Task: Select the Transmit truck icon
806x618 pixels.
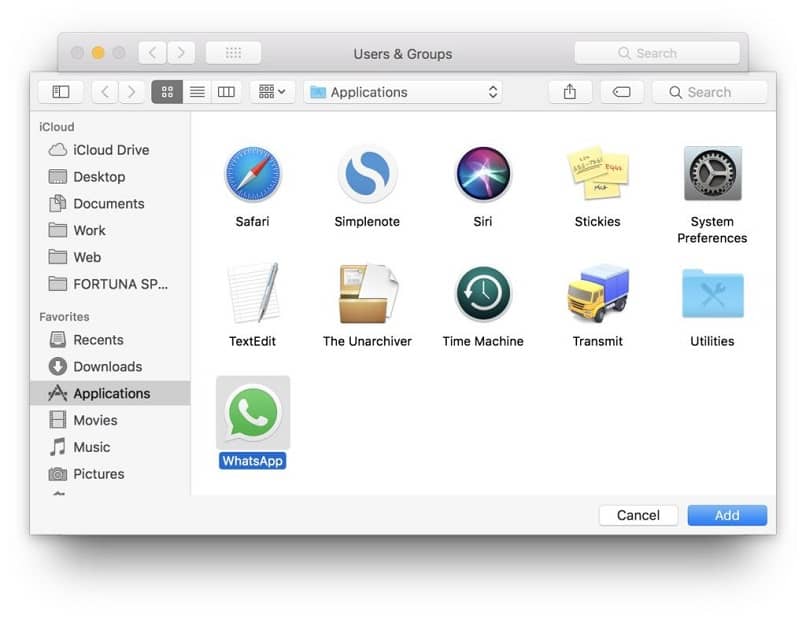Action: [598, 293]
